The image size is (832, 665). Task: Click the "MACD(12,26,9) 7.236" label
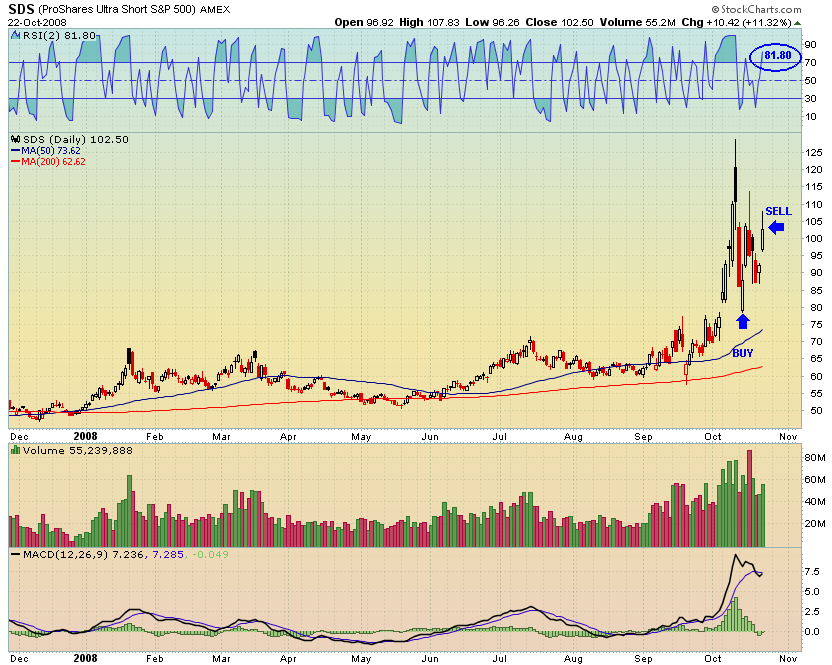click(x=83, y=555)
